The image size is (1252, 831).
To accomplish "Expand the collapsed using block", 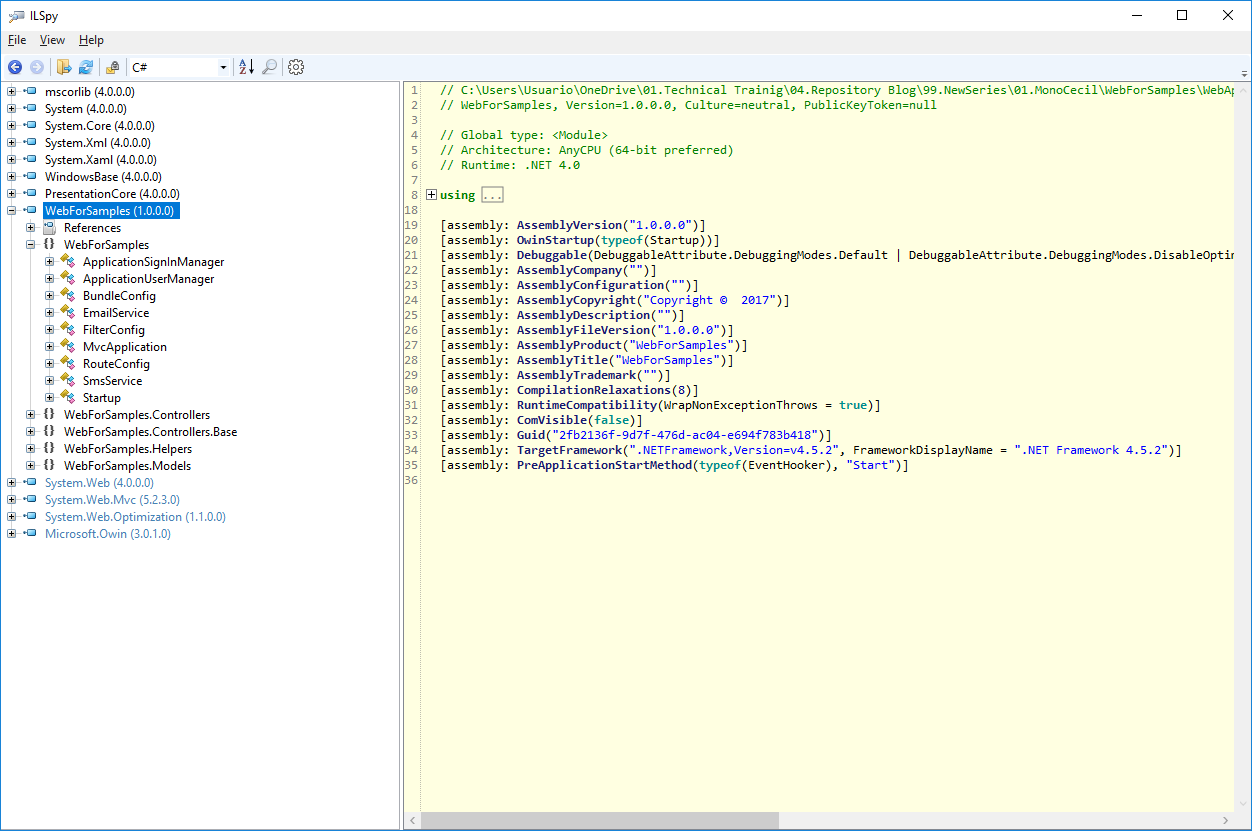I will 431,195.
